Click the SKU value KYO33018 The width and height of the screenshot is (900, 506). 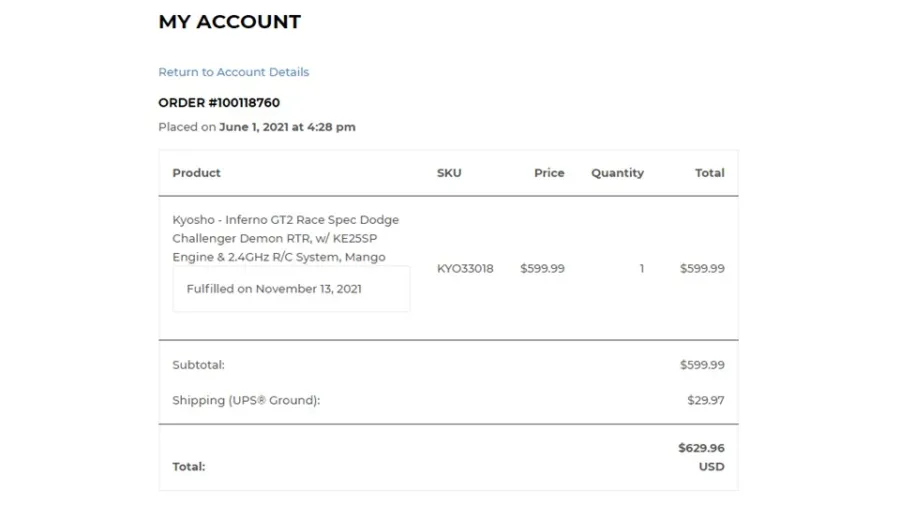465,268
